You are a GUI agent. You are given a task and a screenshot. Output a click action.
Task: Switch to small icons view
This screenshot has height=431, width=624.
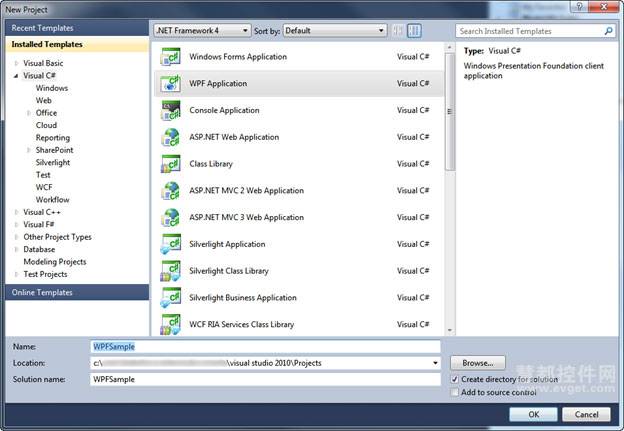pyautogui.click(x=398, y=31)
